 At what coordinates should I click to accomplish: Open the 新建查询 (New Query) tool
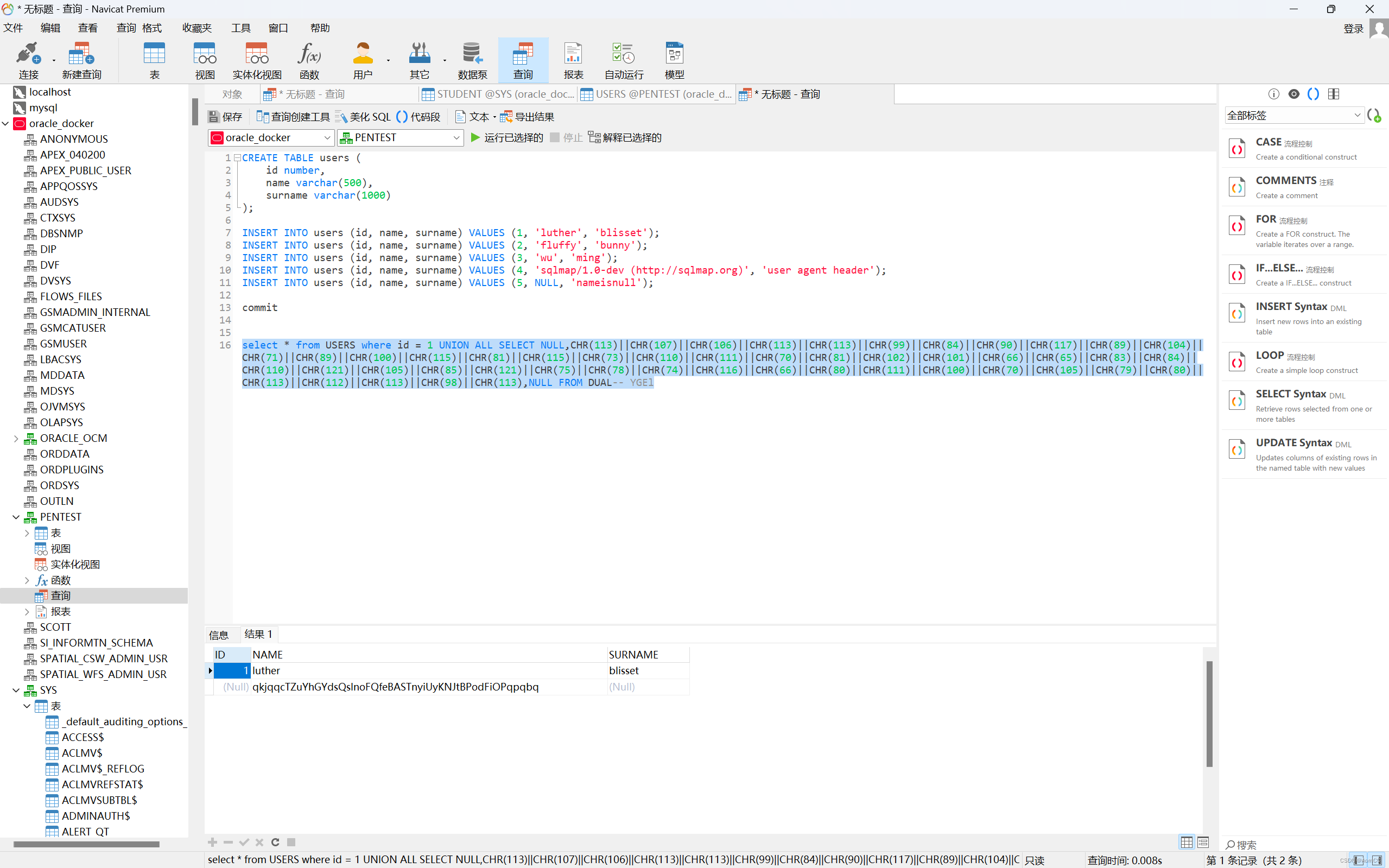coord(80,59)
